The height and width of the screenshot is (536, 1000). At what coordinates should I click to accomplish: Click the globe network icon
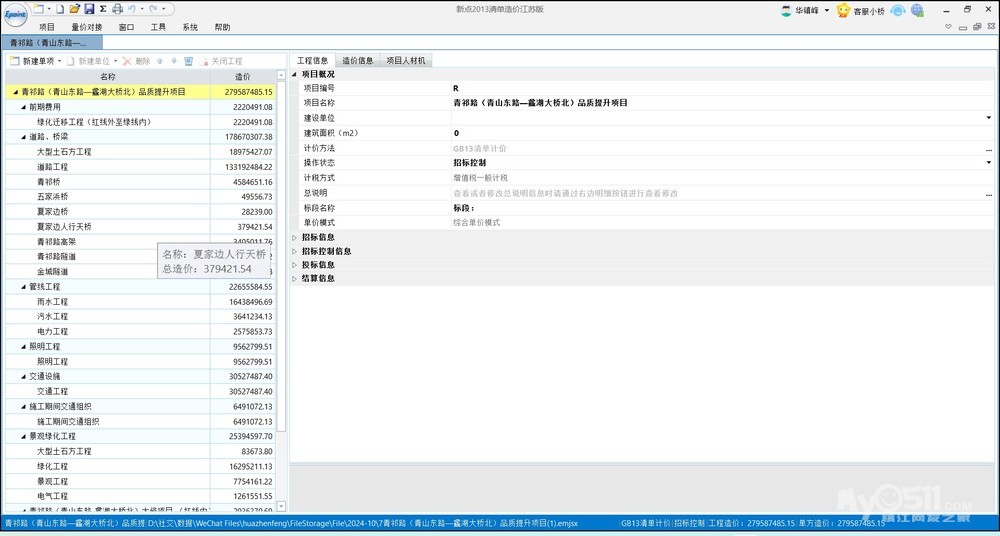coord(917,10)
